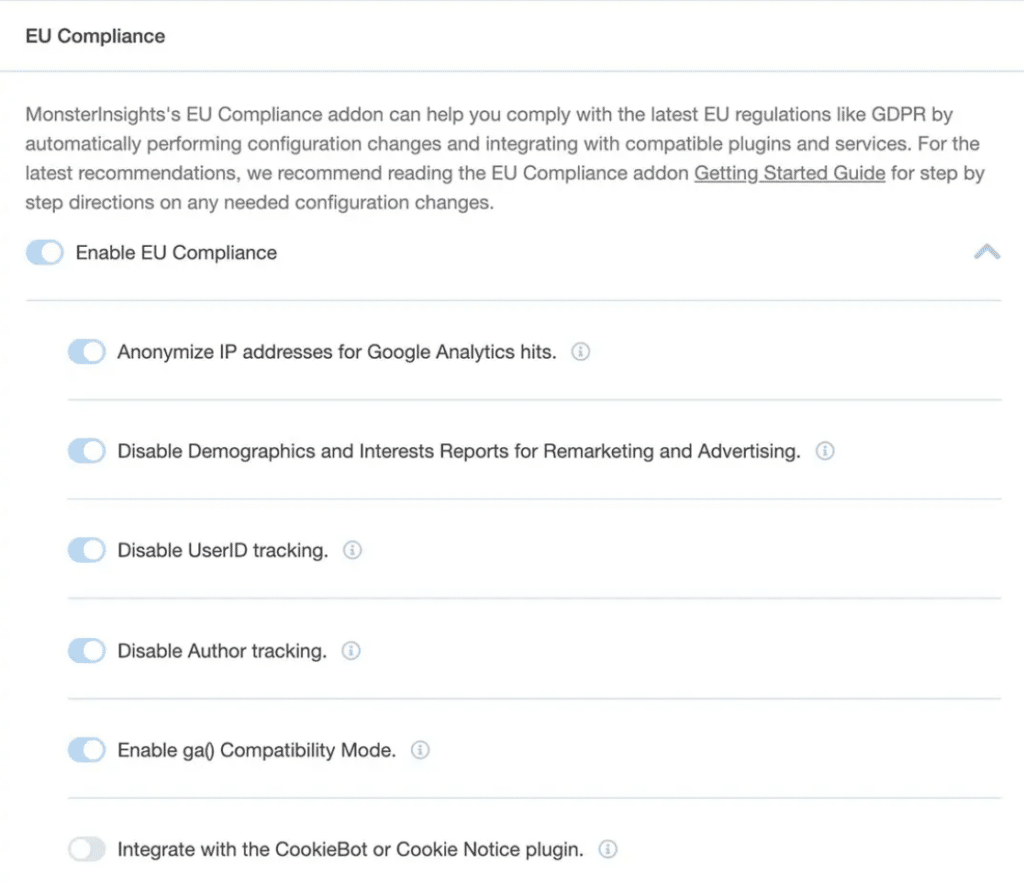This screenshot has height=885, width=1024.
Task: Click the EU Compliance section heading
Action: [x=95, y=36]
